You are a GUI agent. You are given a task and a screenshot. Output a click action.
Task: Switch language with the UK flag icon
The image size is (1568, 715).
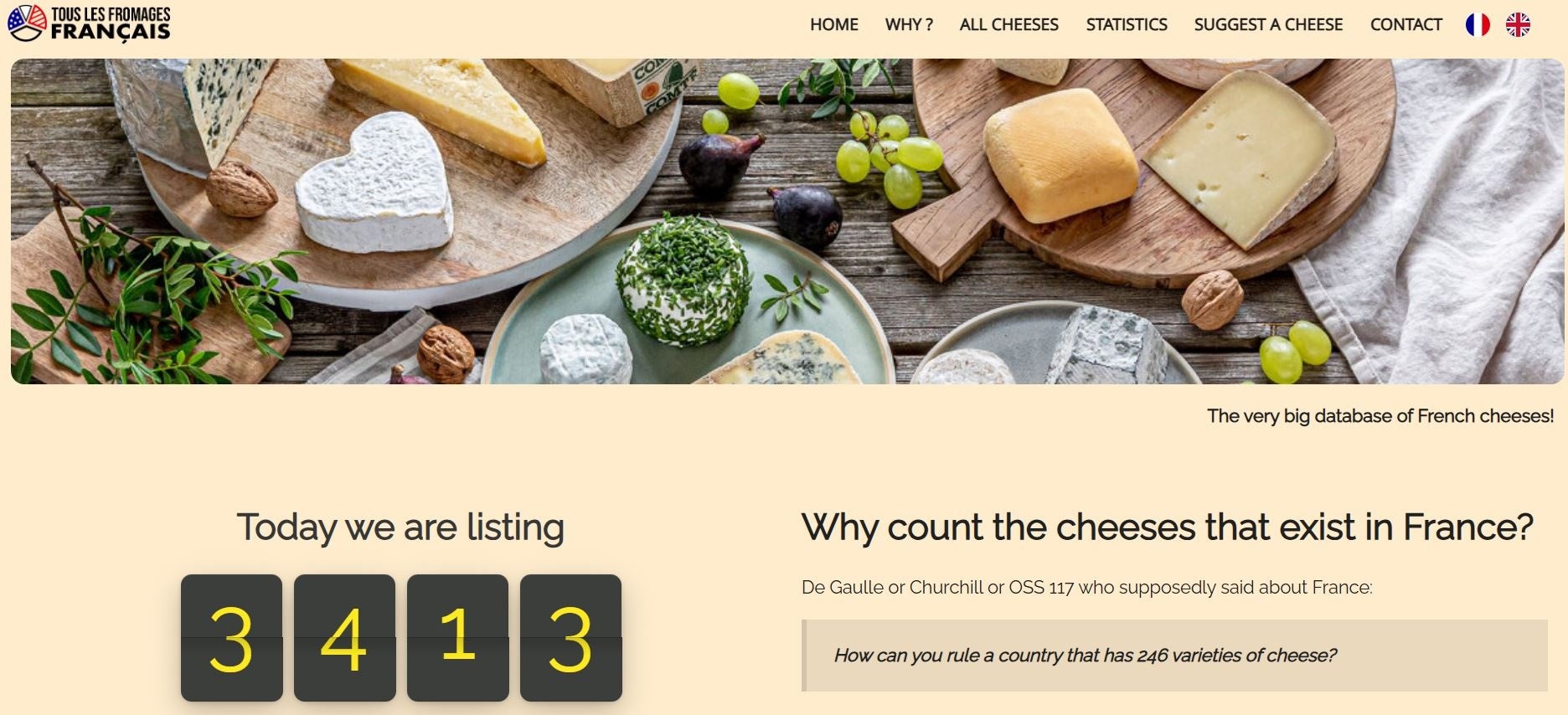(1518, 24)
